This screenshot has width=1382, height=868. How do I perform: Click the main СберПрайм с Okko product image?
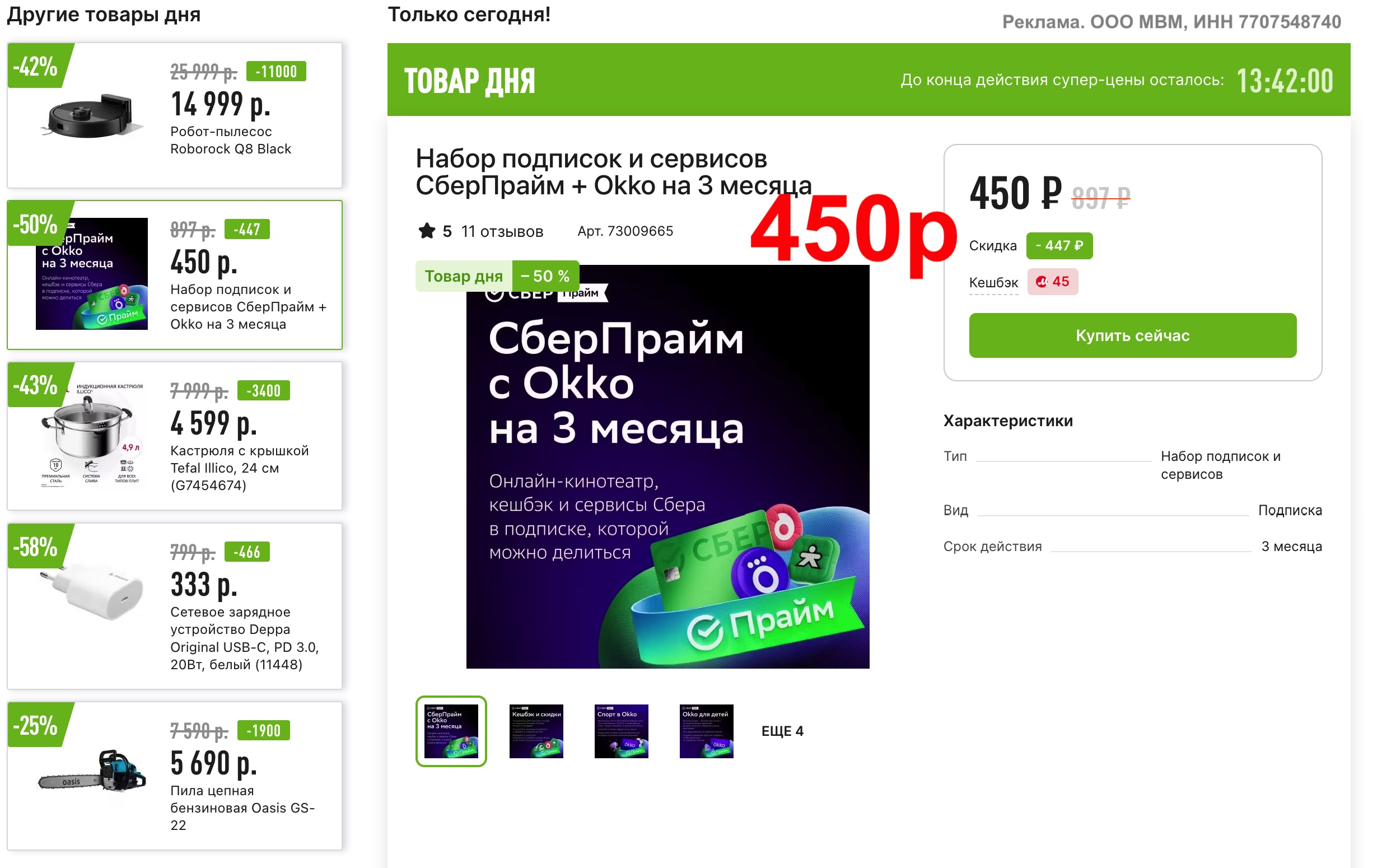pyautogui.click(x=667, y=466)
